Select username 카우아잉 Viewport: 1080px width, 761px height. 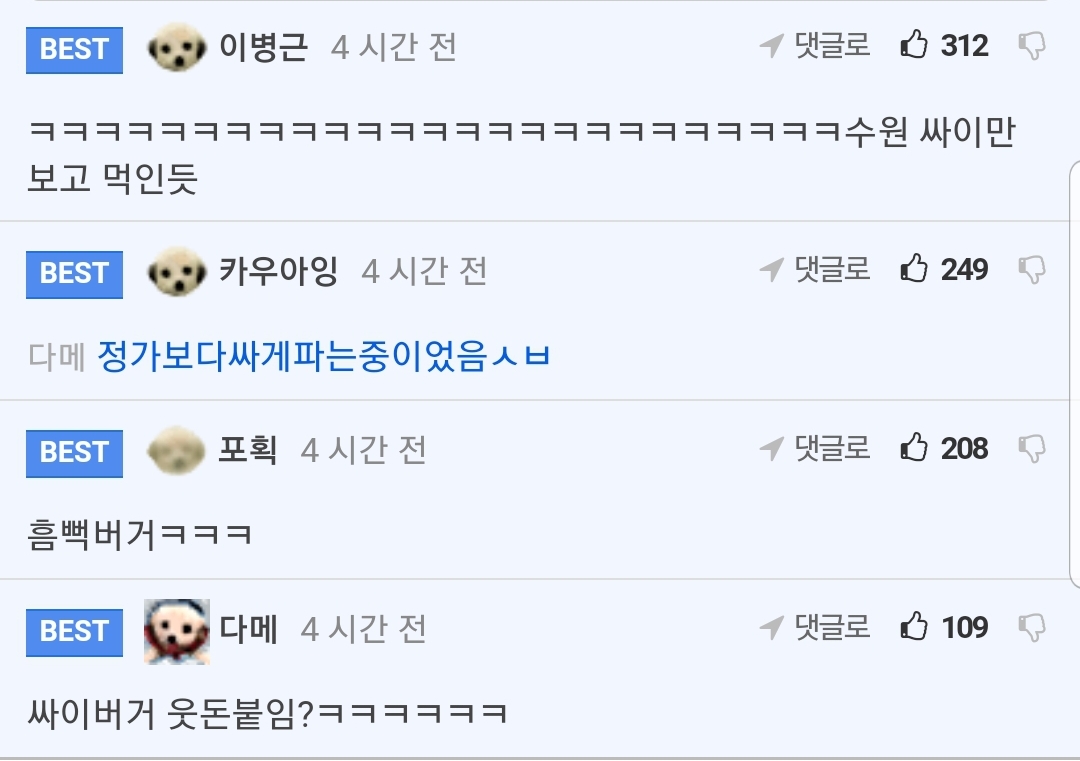pos(278,270)
